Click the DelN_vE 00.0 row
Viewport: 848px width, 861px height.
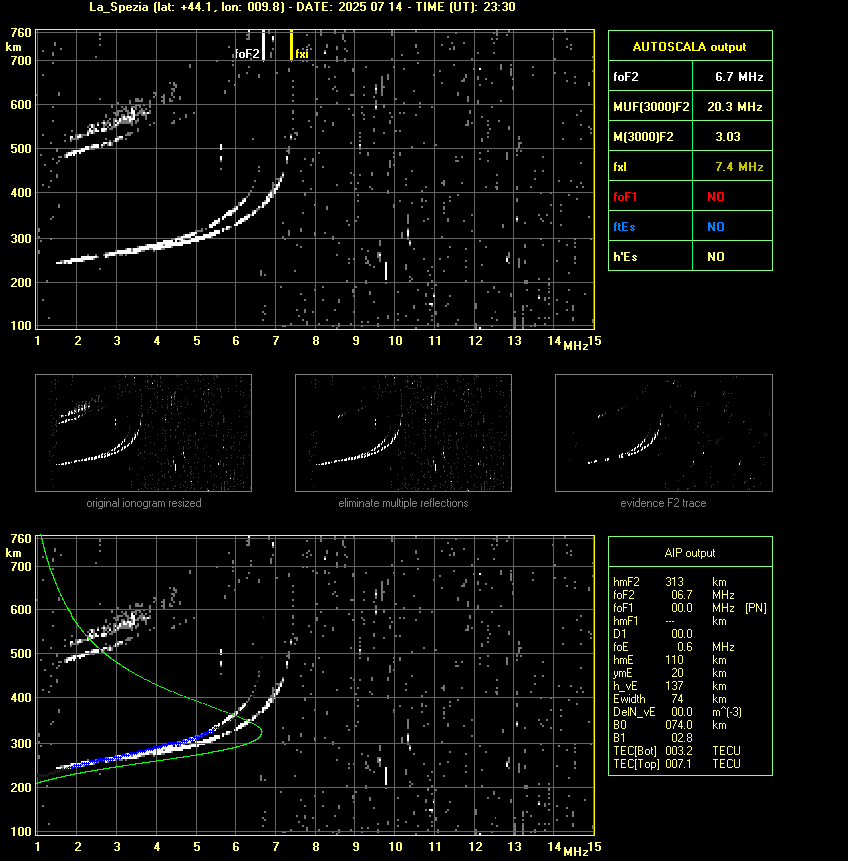click(x=678, y=712)
